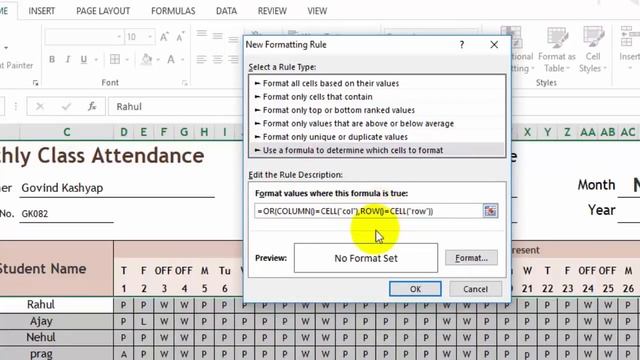Viewport: 640px width, 360px height.
Task: Align text left in ribbon
Action: [201, 60]
